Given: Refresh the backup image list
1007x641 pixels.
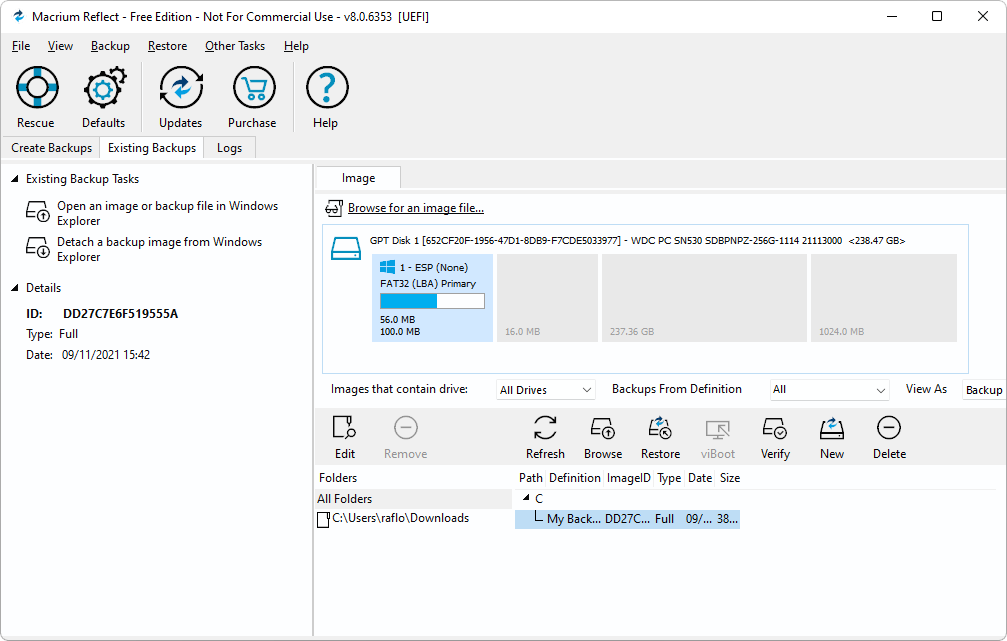Looking at the screenshot, I should tap(545, 437).
